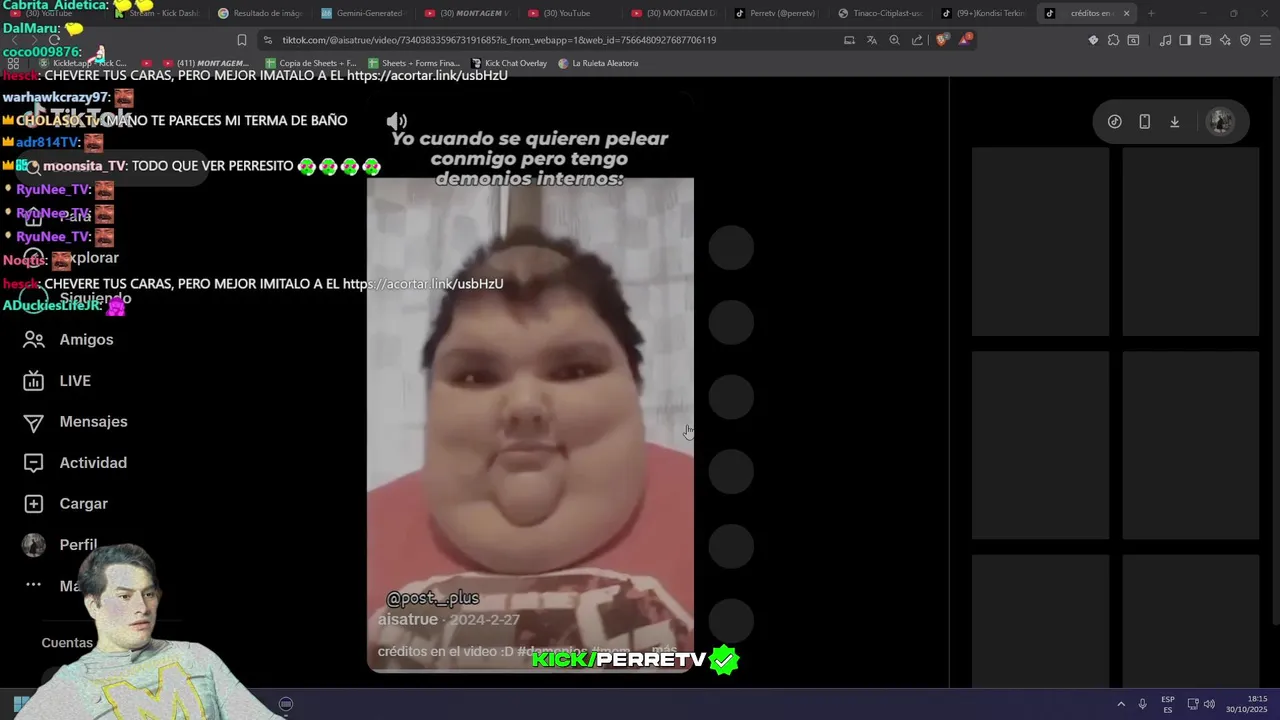Click the three-dots Más icon in sidebar
1280x720 pixels.
click(34, 585)
